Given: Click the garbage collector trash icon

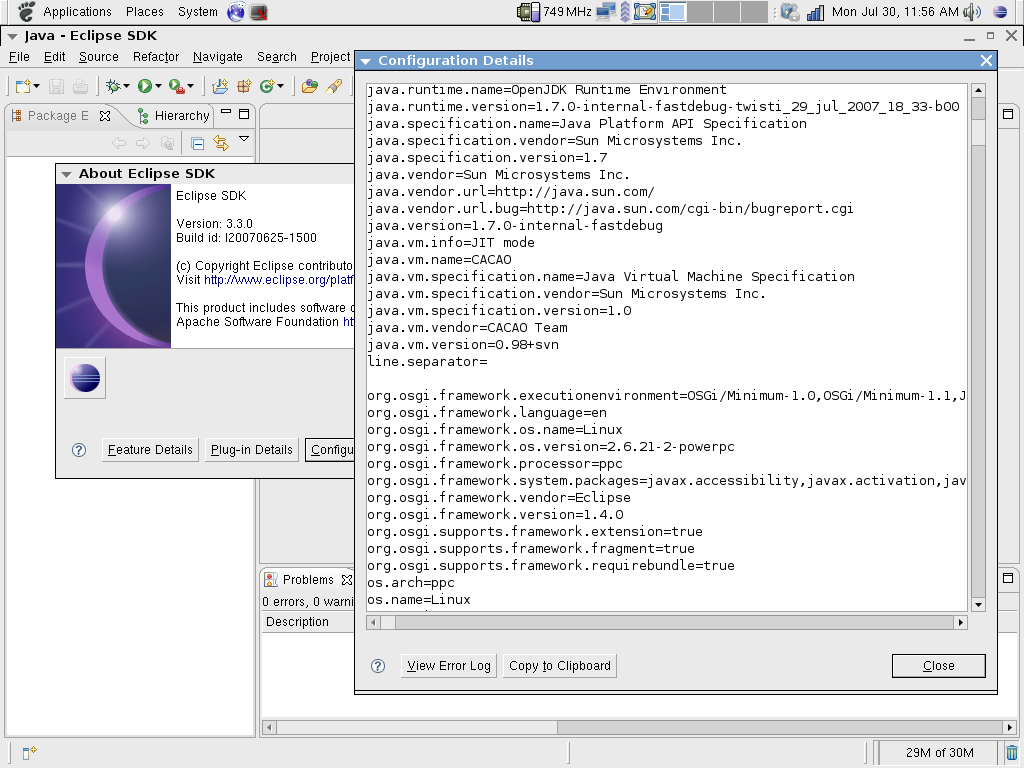Looking at the screenshot, I should (x=1012, y=753).
